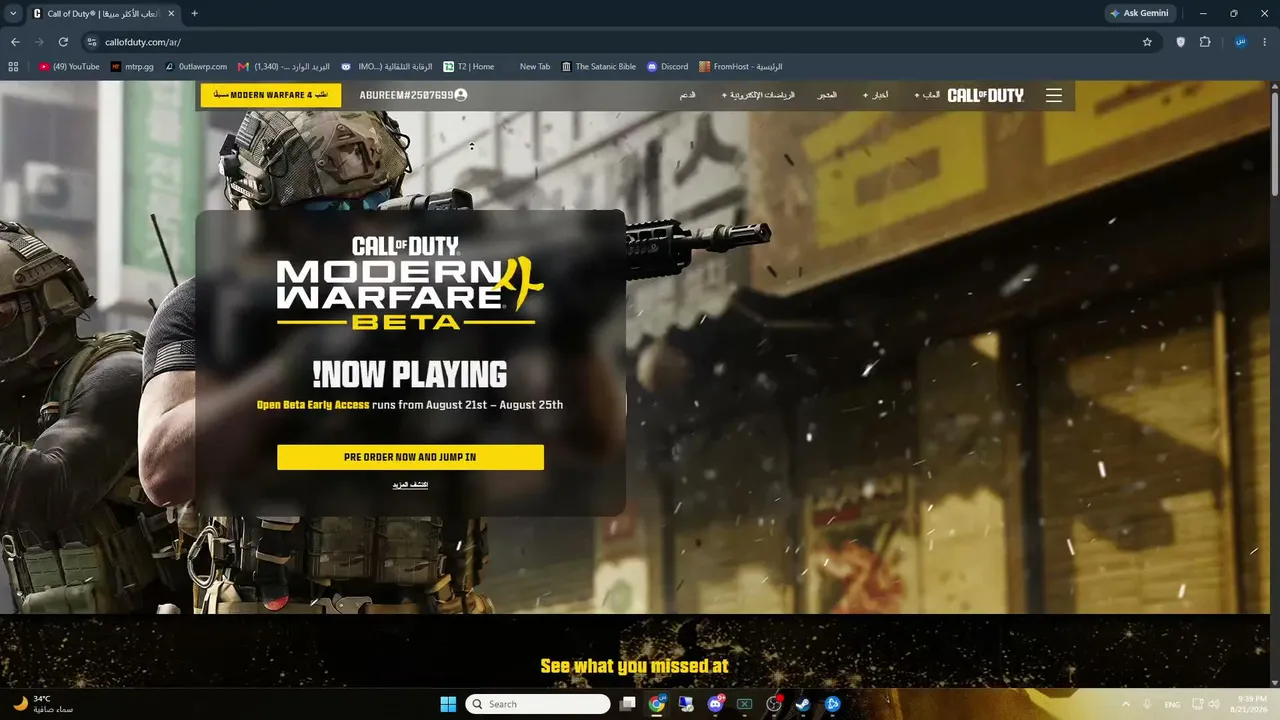The image size is (1280, 720).
Task: Open a new tab with the plus button
Action: pos(194,13)
